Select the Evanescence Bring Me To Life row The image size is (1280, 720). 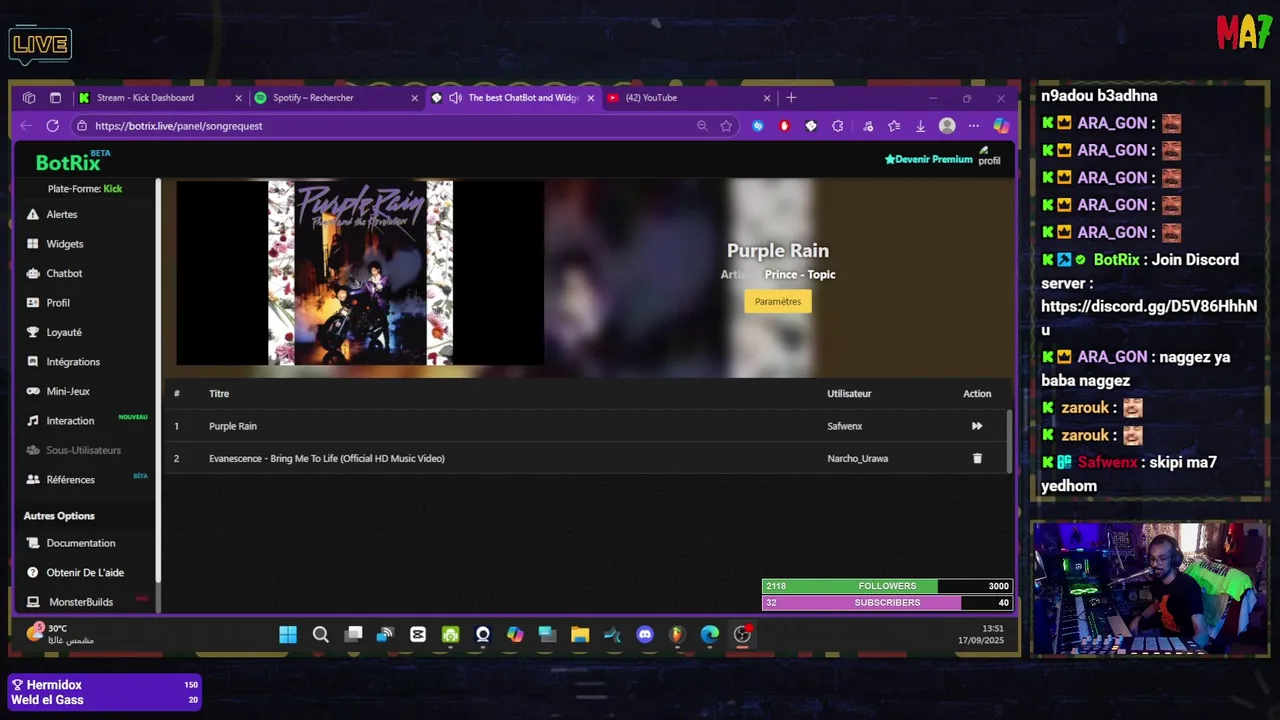click(x=585, y=458)
